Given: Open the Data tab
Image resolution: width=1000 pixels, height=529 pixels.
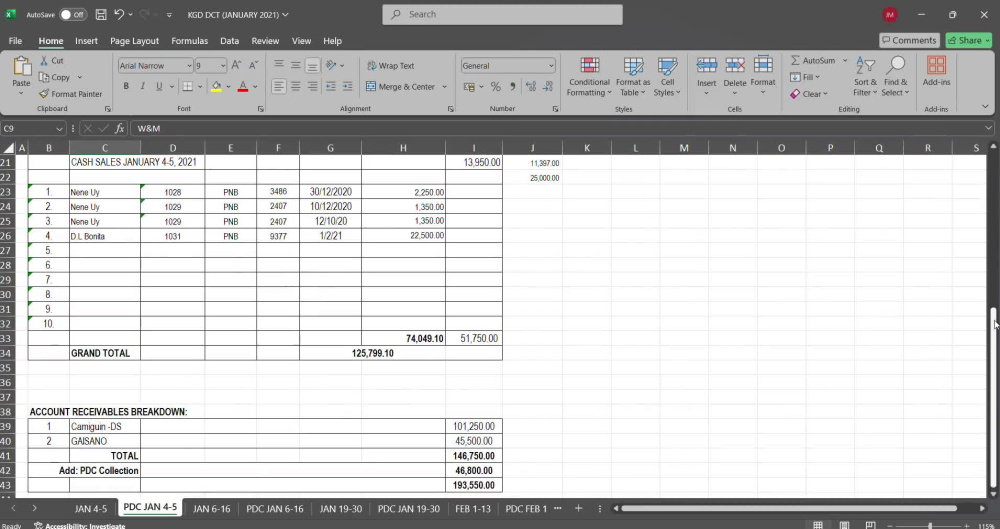Looking at the screenshot, I should point(230,40).
